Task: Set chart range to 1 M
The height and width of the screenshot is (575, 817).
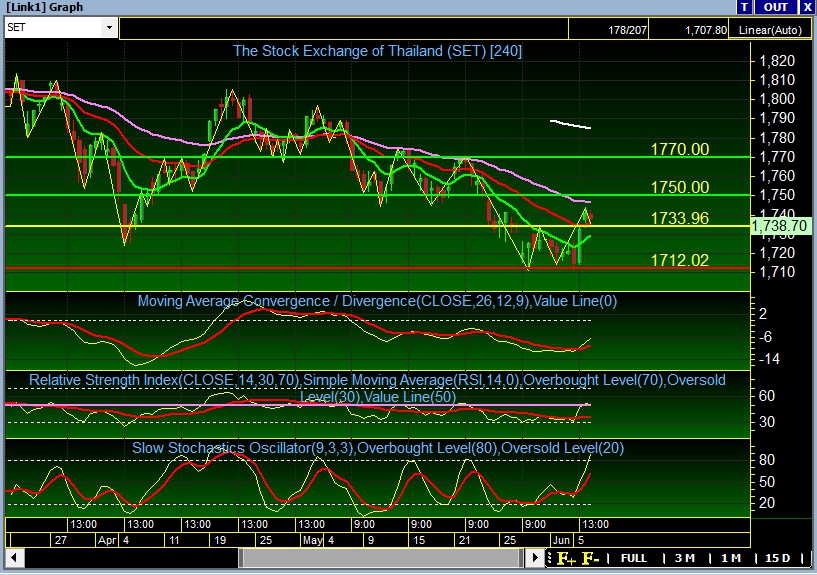Action: [x=731, y=558]
